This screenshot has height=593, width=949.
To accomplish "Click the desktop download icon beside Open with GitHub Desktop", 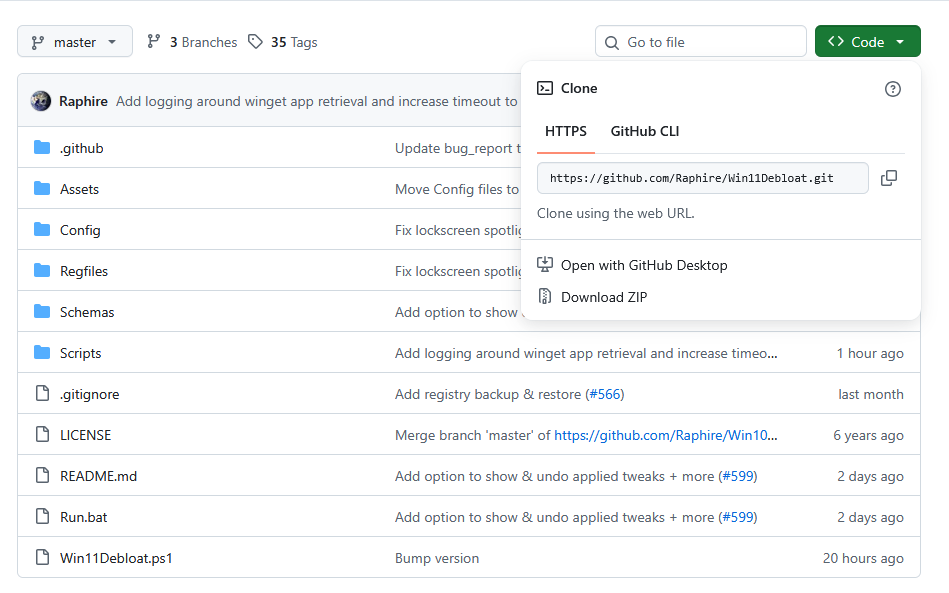I will tap(545, 264).
